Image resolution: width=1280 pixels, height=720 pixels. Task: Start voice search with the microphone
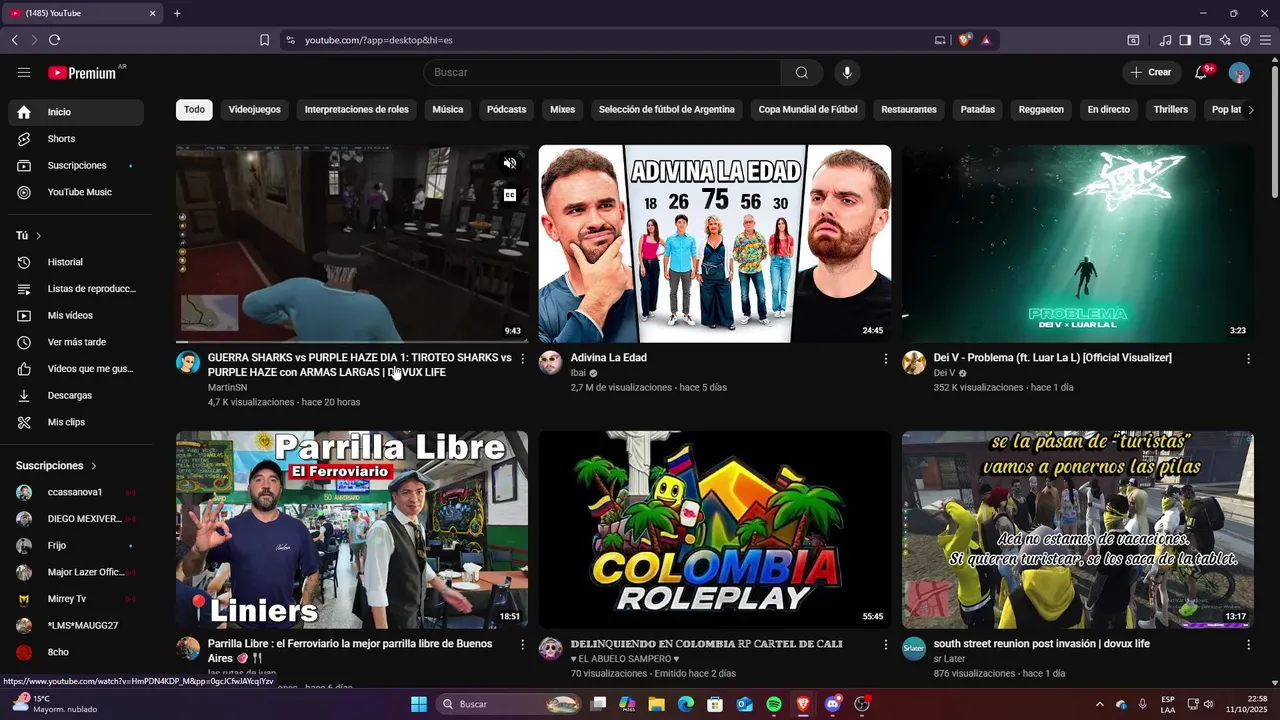tap(847, 72)
